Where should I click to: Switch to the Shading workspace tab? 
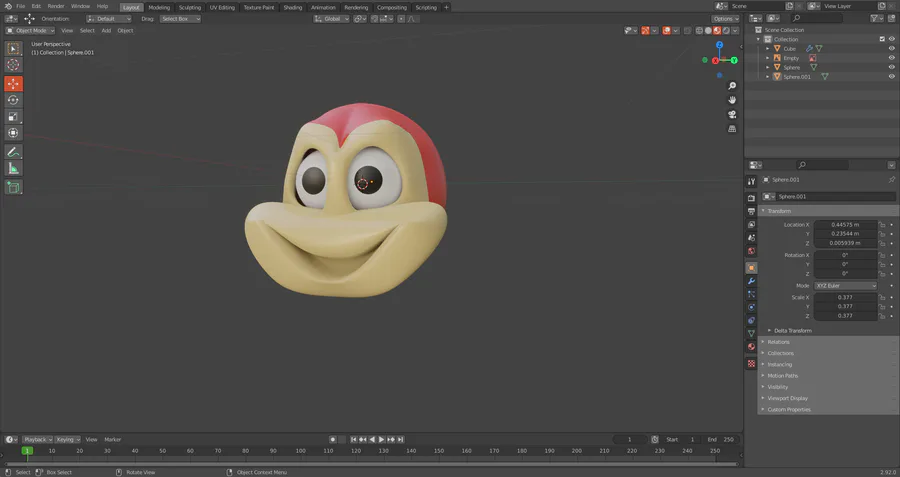293,7
